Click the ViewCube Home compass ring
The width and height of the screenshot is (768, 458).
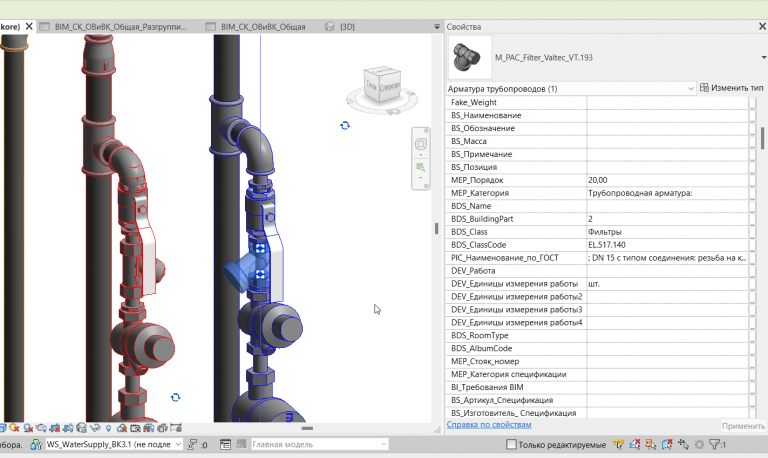click(382, 102)
